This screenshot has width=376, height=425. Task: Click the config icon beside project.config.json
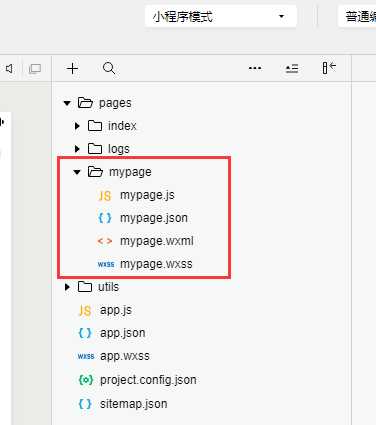click(x=86, y=380)
